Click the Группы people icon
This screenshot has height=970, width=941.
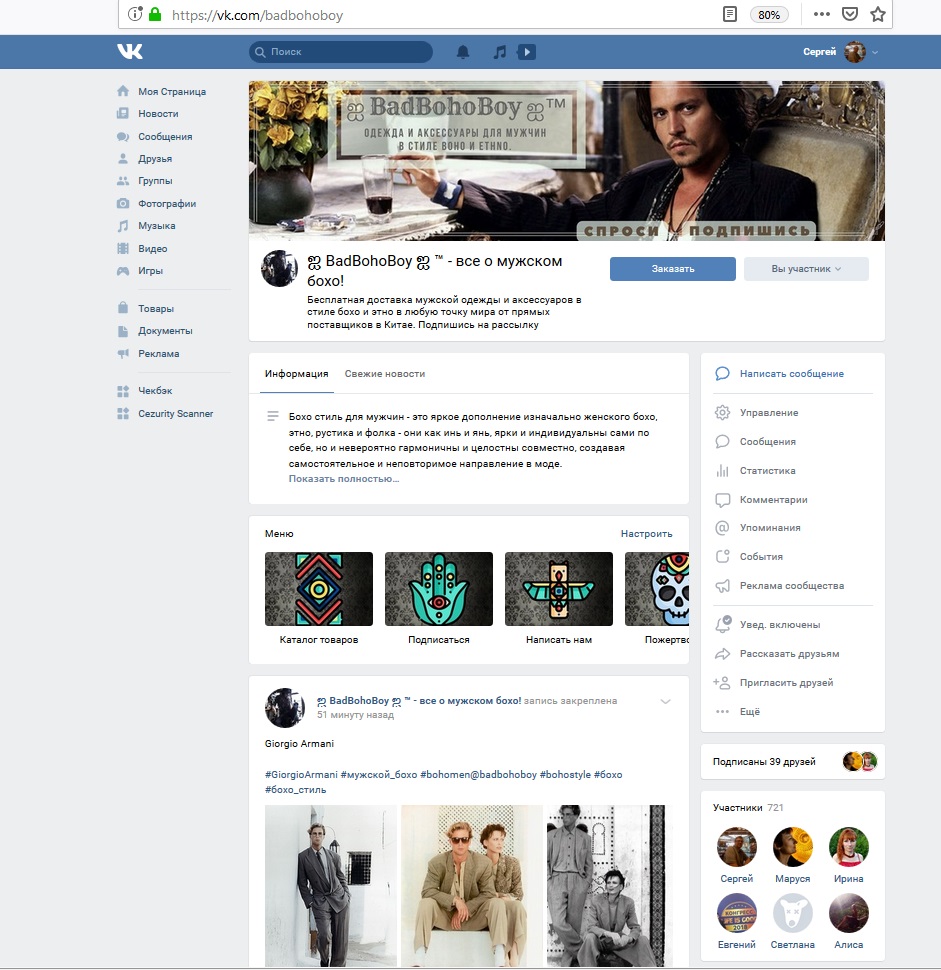click(x=123, y=181)
